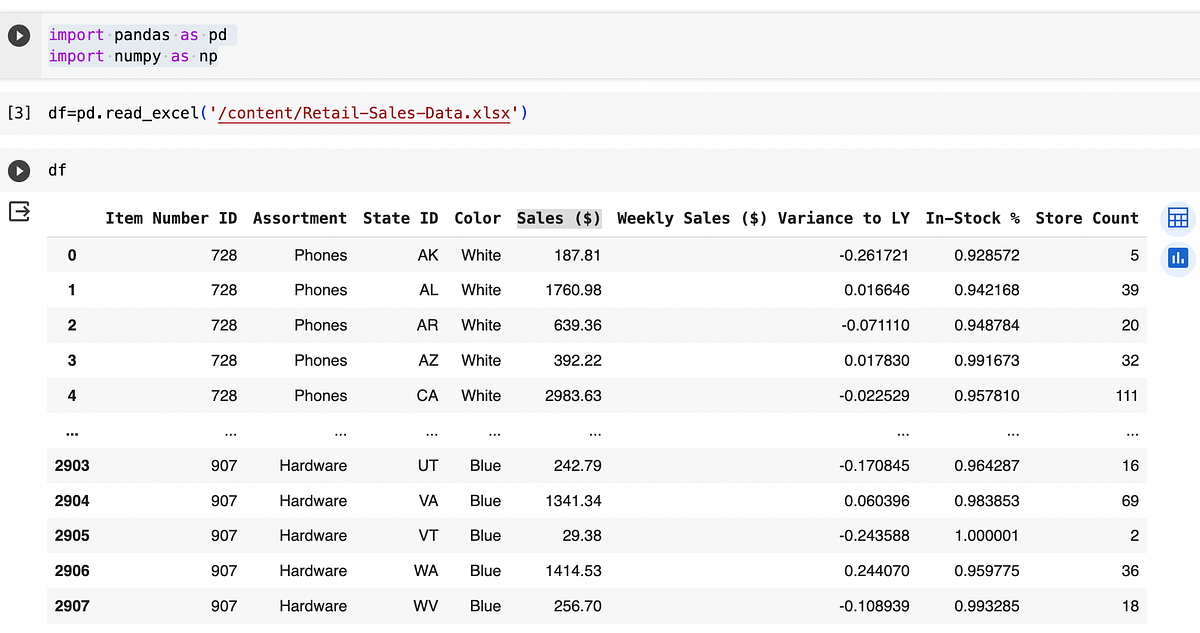Click the file path string in read_excel

pos(364,113)
